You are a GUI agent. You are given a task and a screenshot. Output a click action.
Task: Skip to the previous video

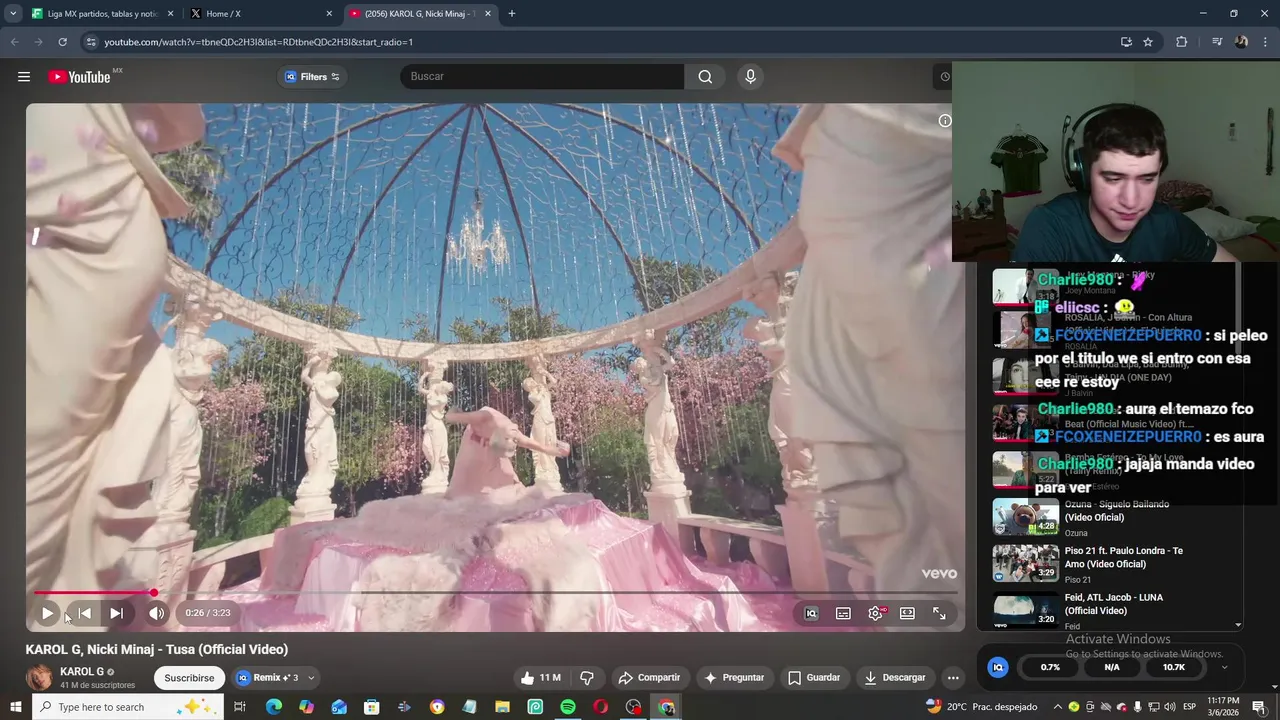click(84, 613)
